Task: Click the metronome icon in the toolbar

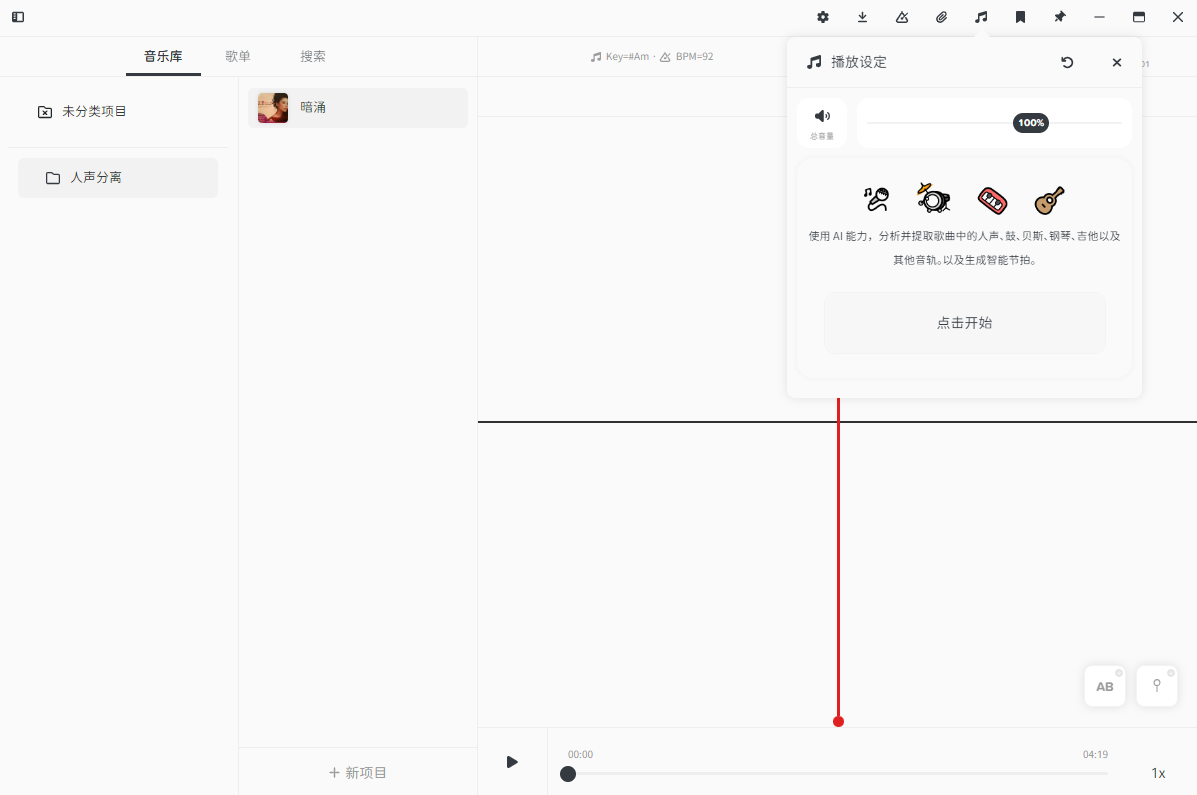Action: click(x=901, y=17)
